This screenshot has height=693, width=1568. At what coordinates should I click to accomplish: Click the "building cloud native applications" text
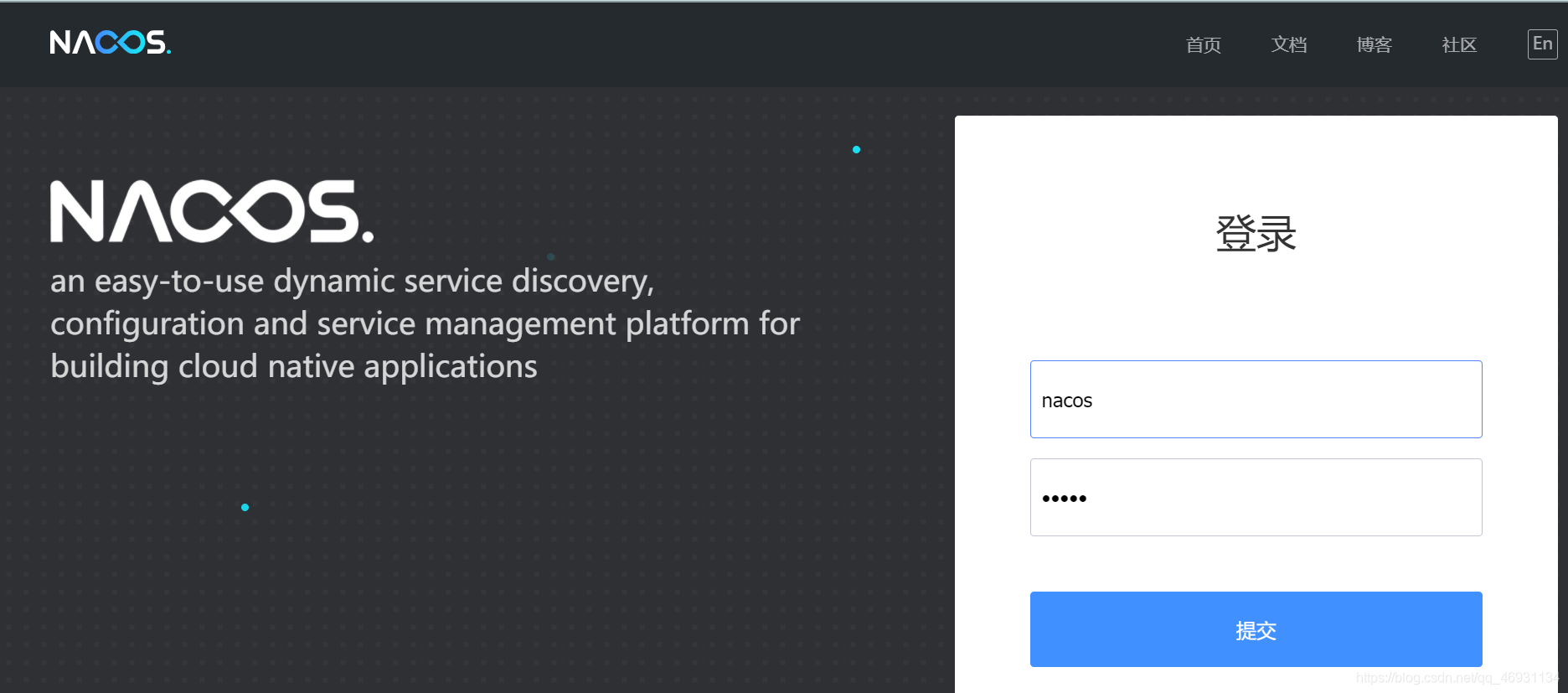pos(294,367)
